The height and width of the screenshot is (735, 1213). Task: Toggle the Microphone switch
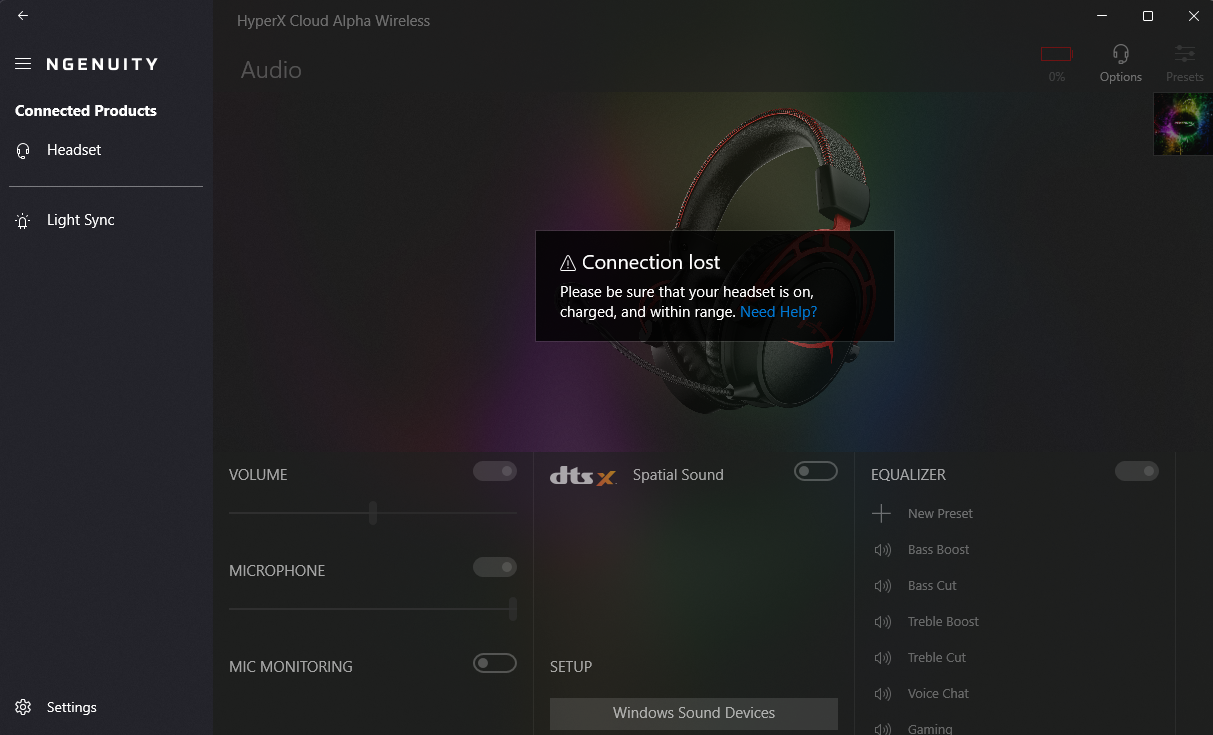click(x=495, y=567)
